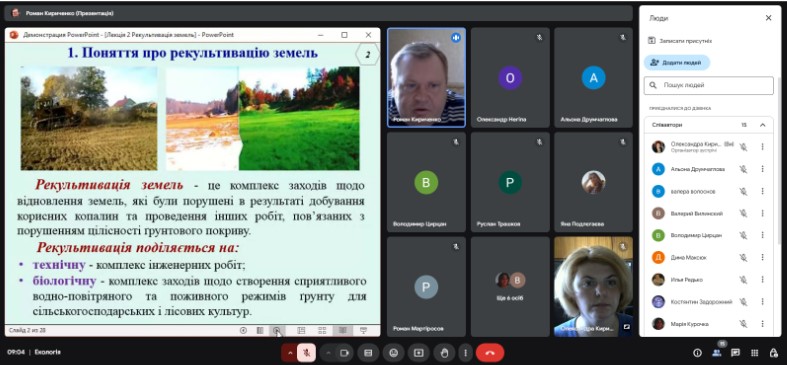Screen dimensions: 787x365
Task: Select Reading view in PowerPoint status bar
Action: 342,330
